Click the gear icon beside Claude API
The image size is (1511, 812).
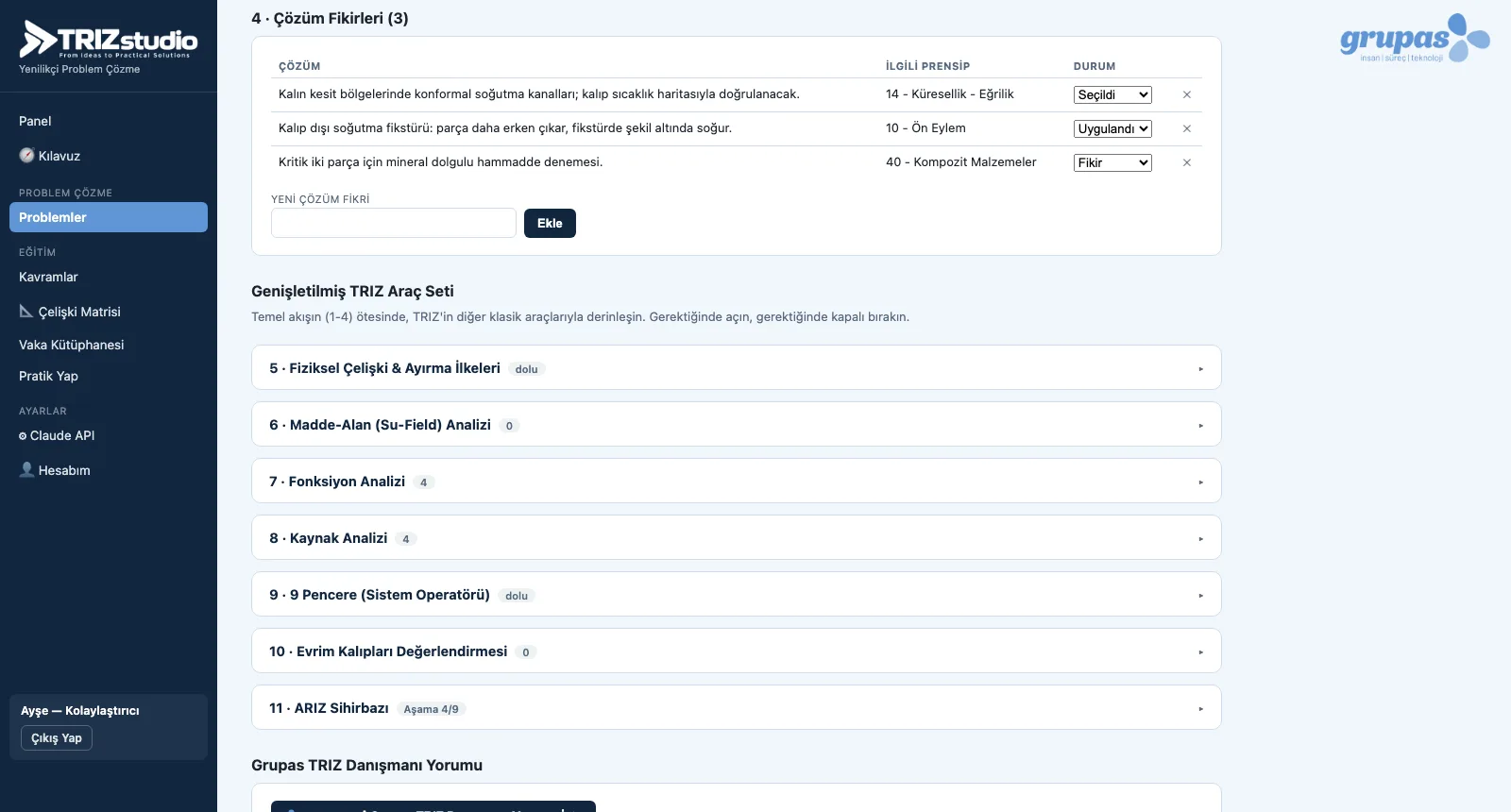click(x=23, y=436)
